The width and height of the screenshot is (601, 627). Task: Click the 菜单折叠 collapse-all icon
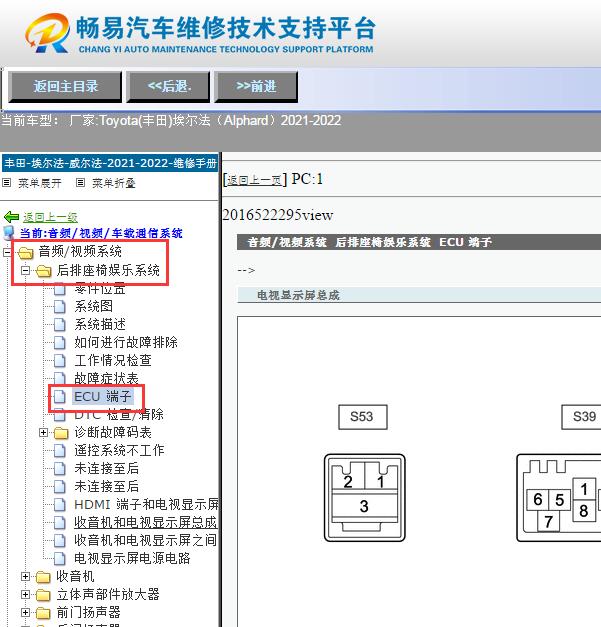(80, 183)
